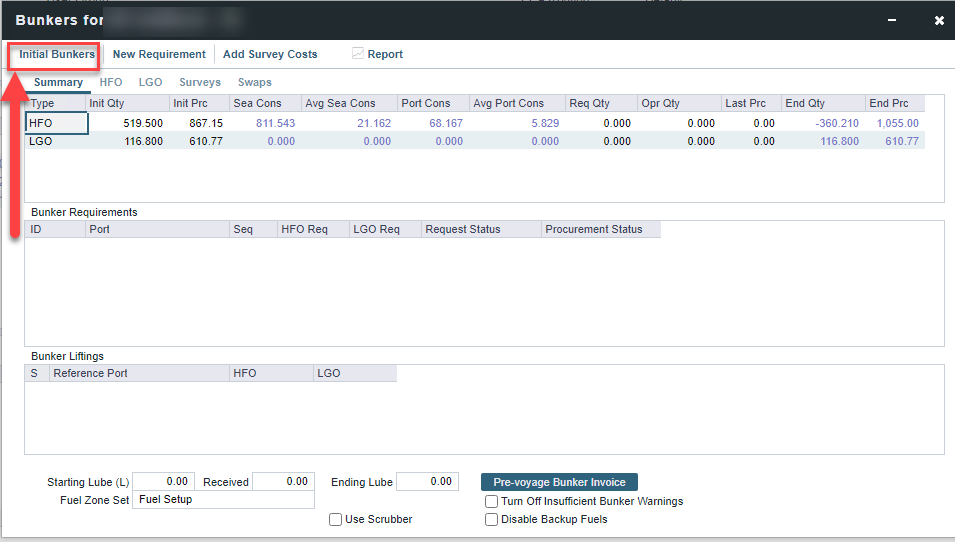955x542 pixels.
Task: Show the Swaps tab
Action: coord(254,82)
